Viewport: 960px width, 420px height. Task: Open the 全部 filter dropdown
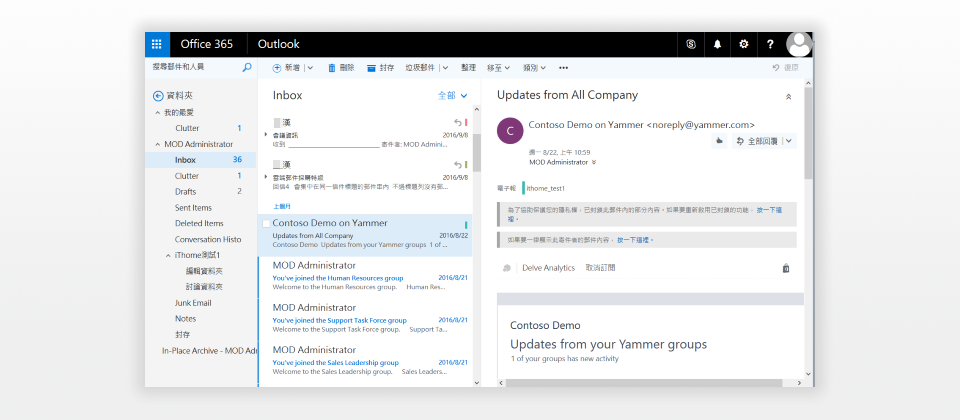tap(452, 96)
